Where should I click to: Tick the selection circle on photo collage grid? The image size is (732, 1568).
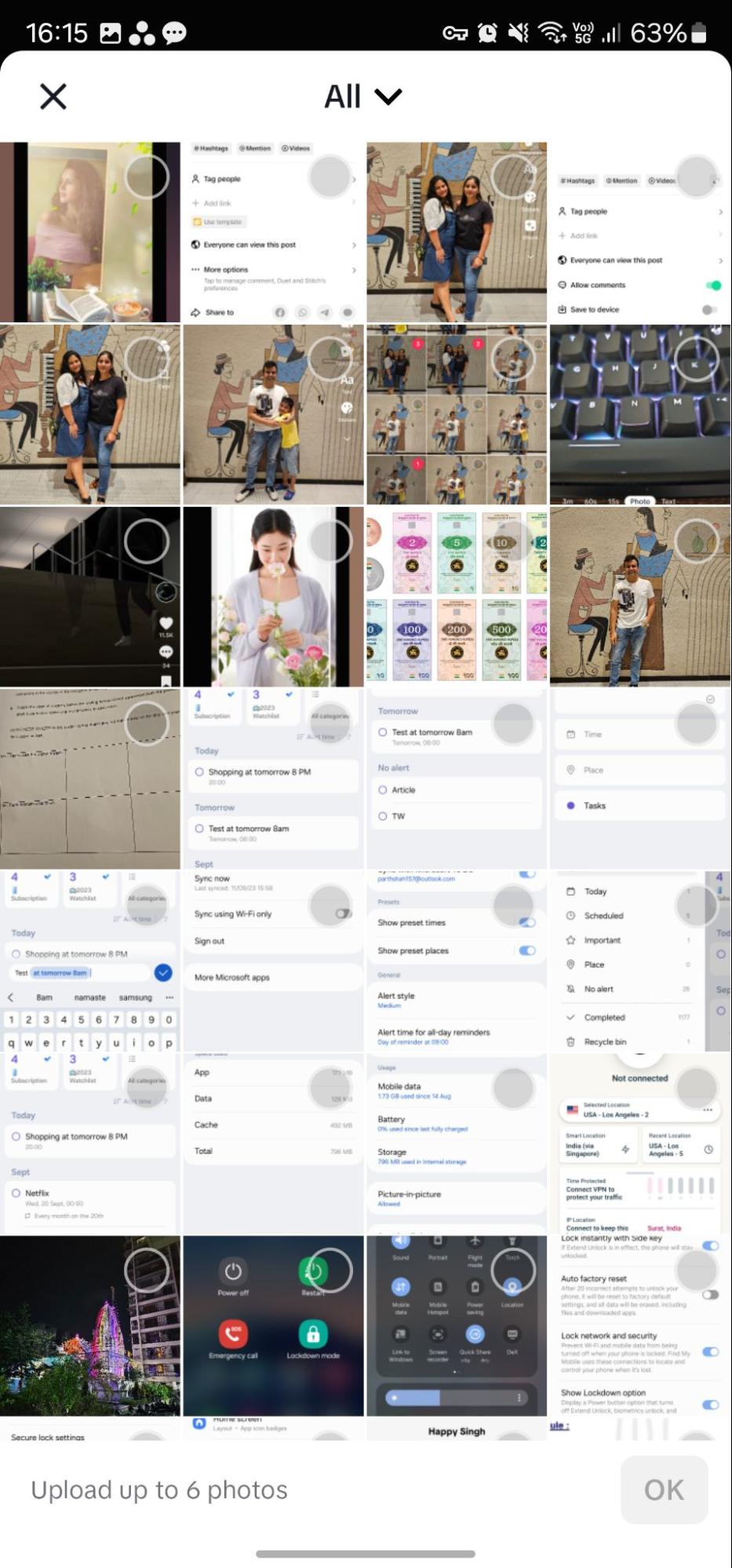pos(514,359)
